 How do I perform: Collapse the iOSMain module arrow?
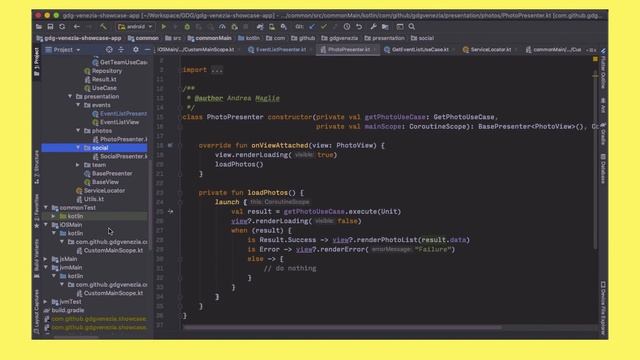(x=46, y=224)
